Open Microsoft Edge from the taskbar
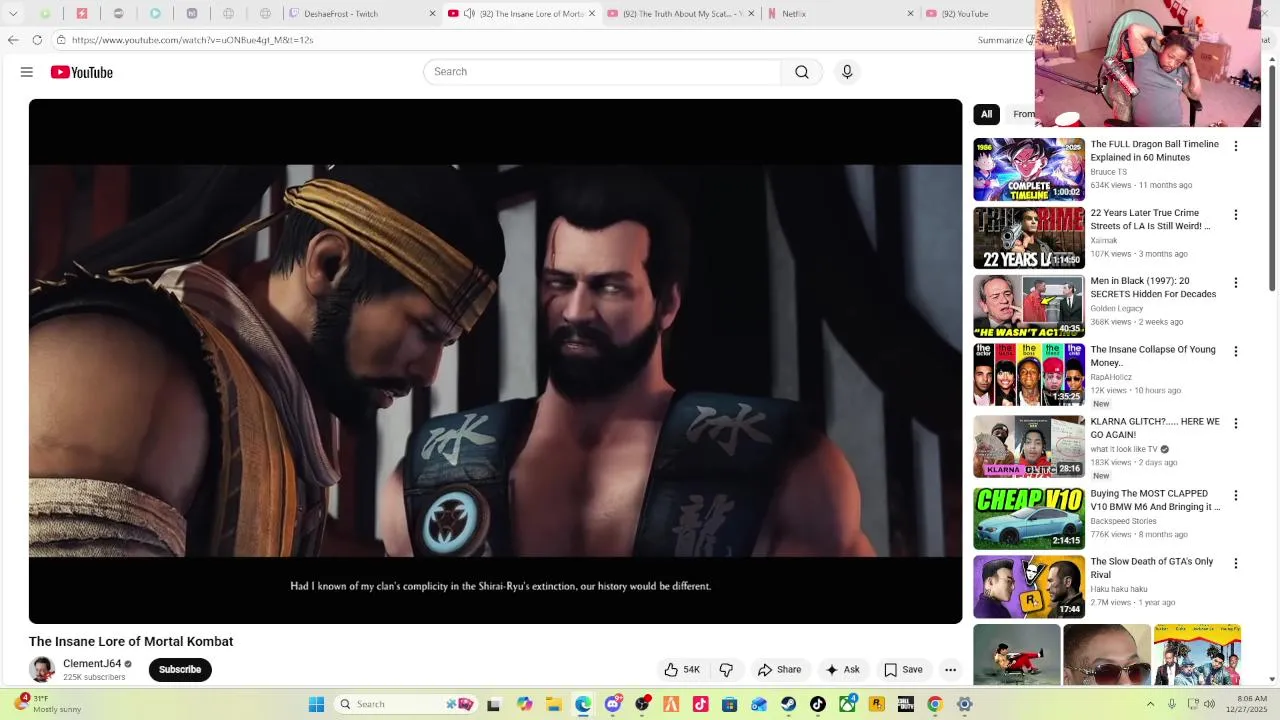This screenshot has width=1280, height=720. pos(583,704)
